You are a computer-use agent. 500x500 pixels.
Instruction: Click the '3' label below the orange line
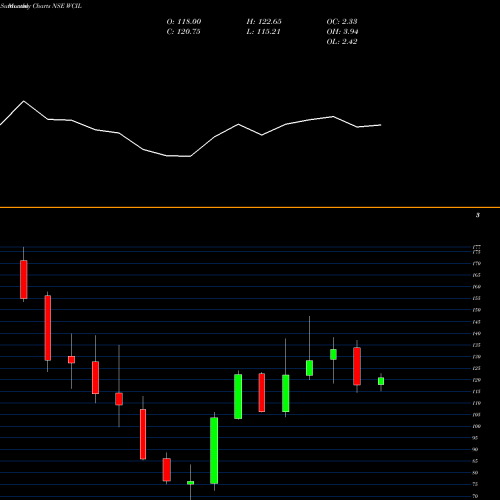478,215
